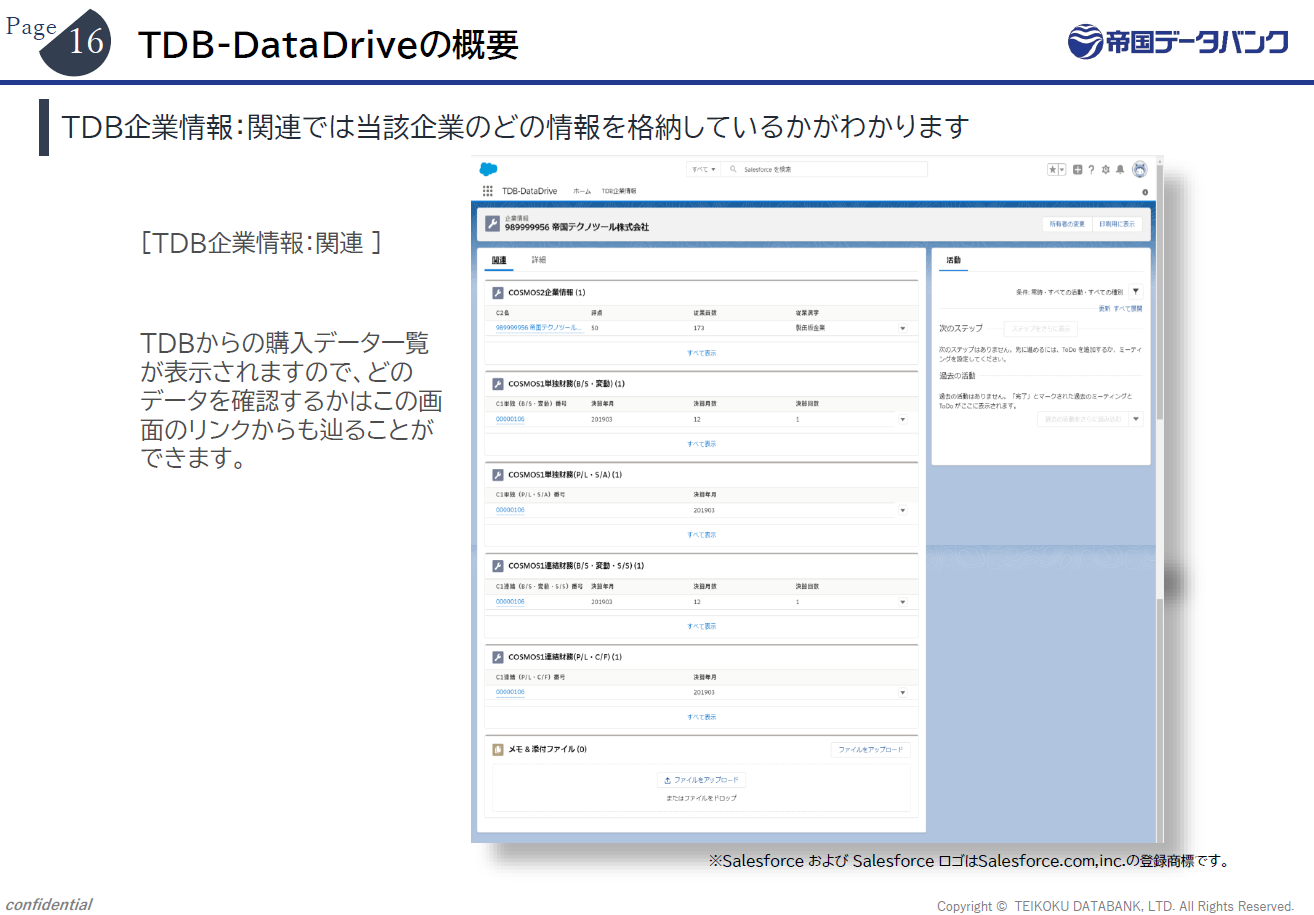Viewport: 1314px width, 915px height.
Task: Click ファイルをアップロード button in section header
Action: point(870,749)
